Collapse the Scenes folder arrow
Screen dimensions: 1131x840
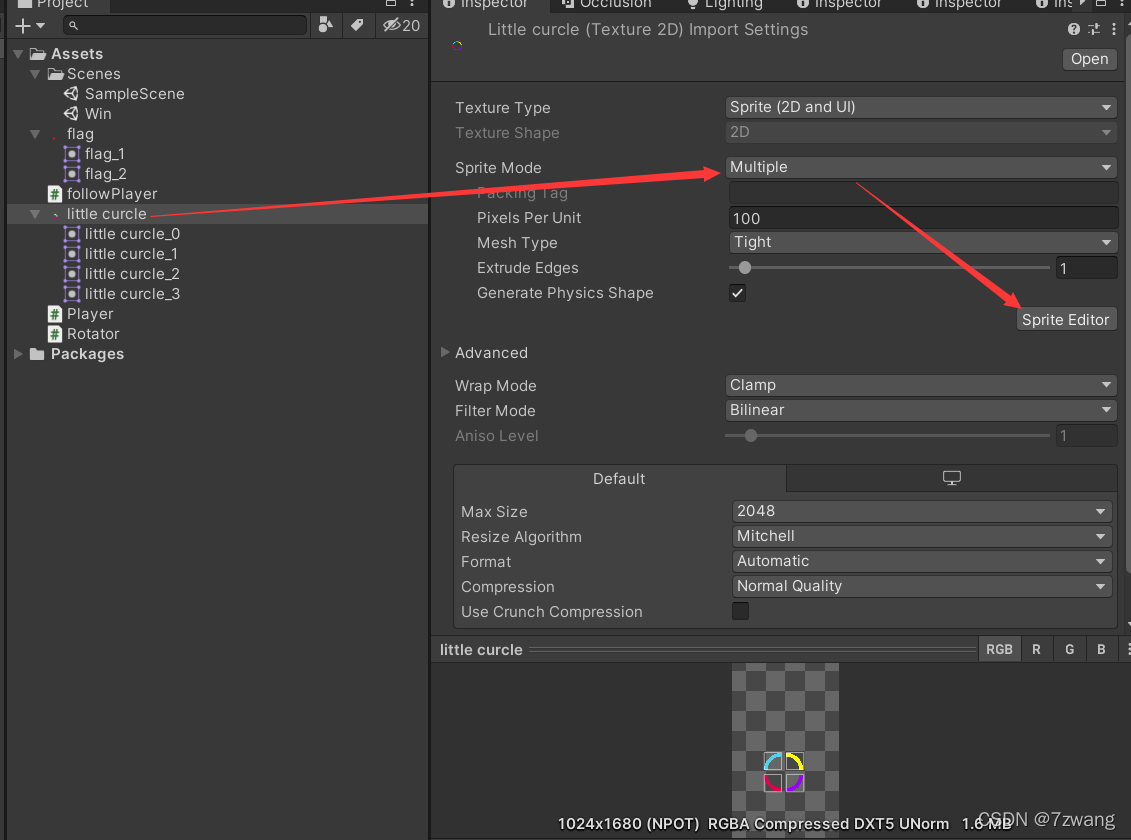pos(35,74)
